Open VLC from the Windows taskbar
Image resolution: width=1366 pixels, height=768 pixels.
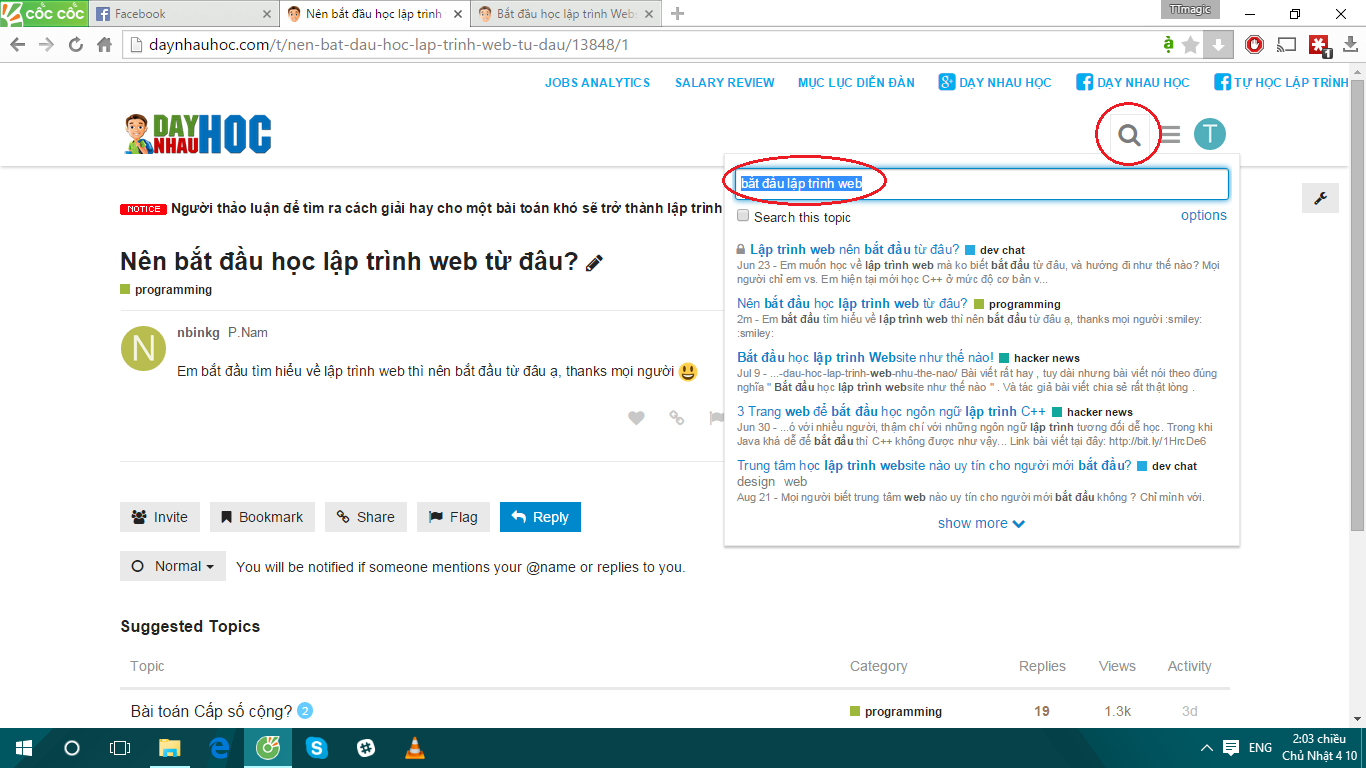tap(414, 747)
